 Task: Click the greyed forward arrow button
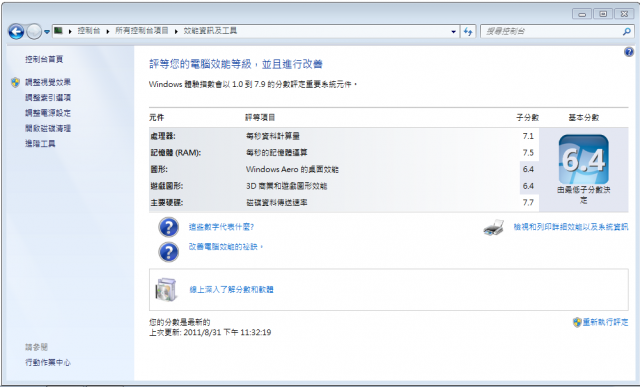point(34,31)
